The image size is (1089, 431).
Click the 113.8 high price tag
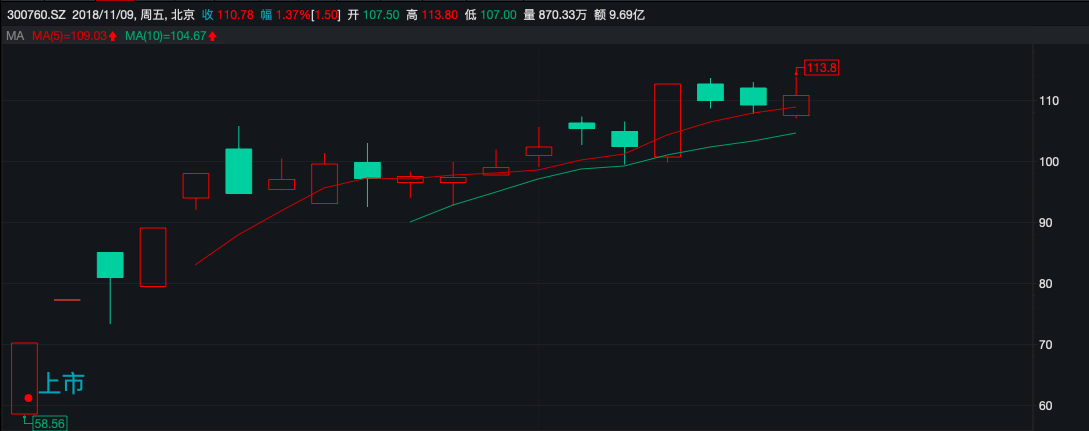pyautogui.click(x=821, y=68)
